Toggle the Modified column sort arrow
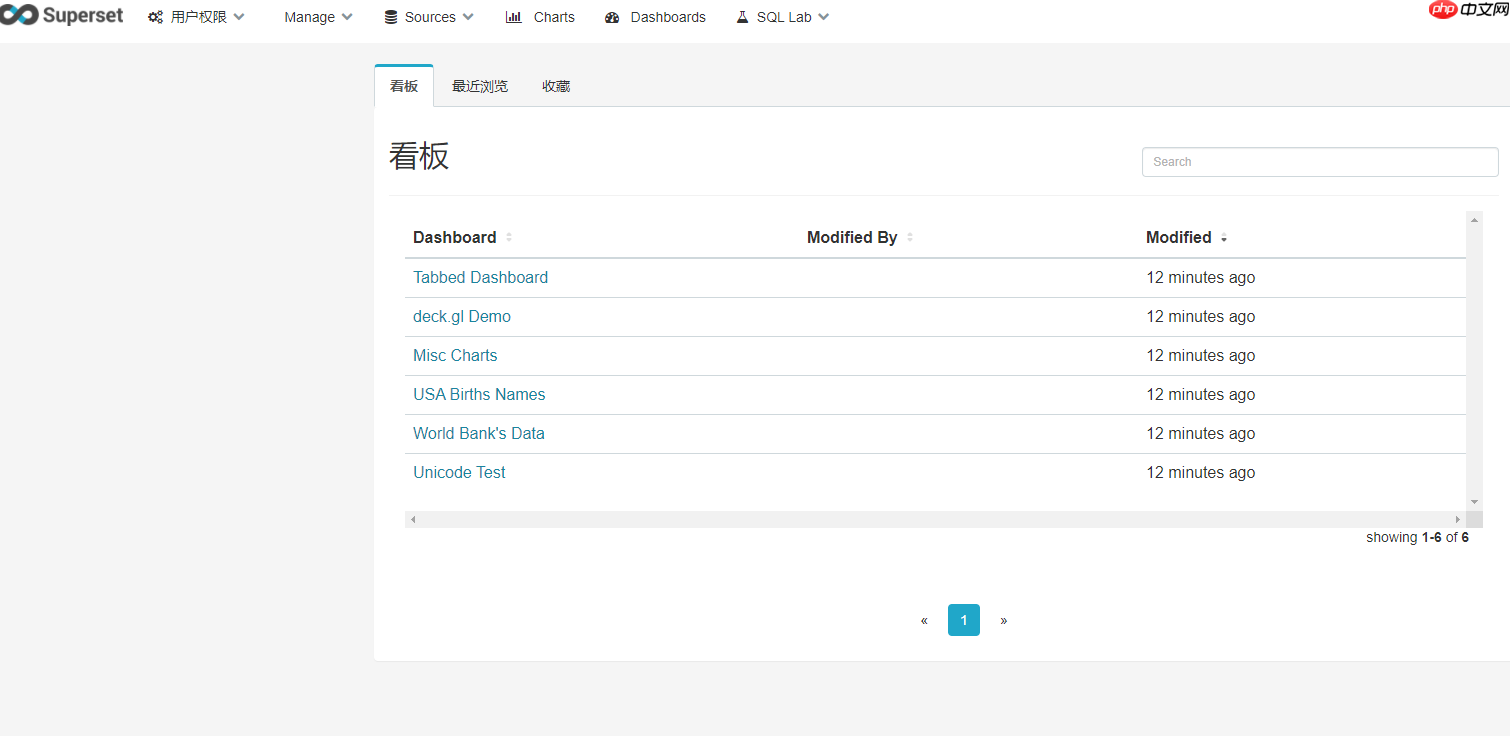 coord(1224,238)
